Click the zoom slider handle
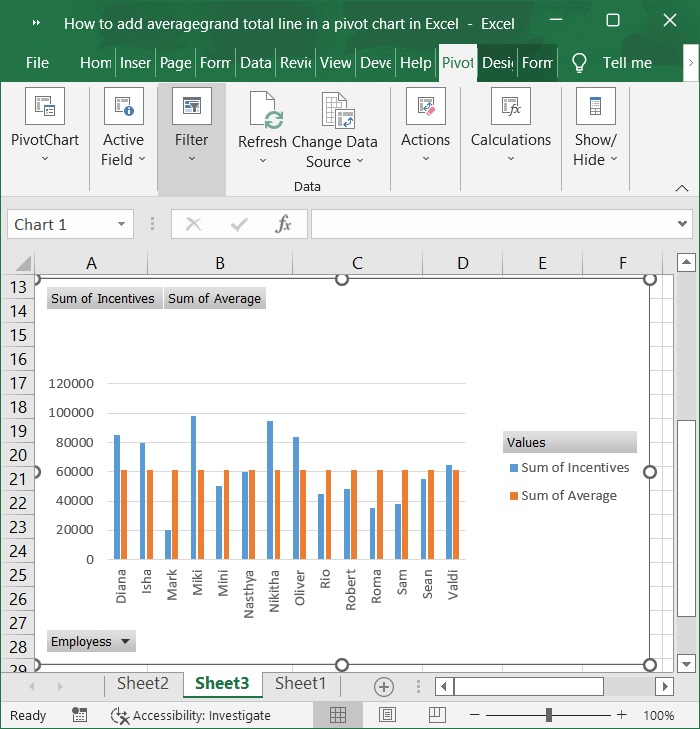Image resolution: width=700 pixels, height=729 pixels. [549, 715]
